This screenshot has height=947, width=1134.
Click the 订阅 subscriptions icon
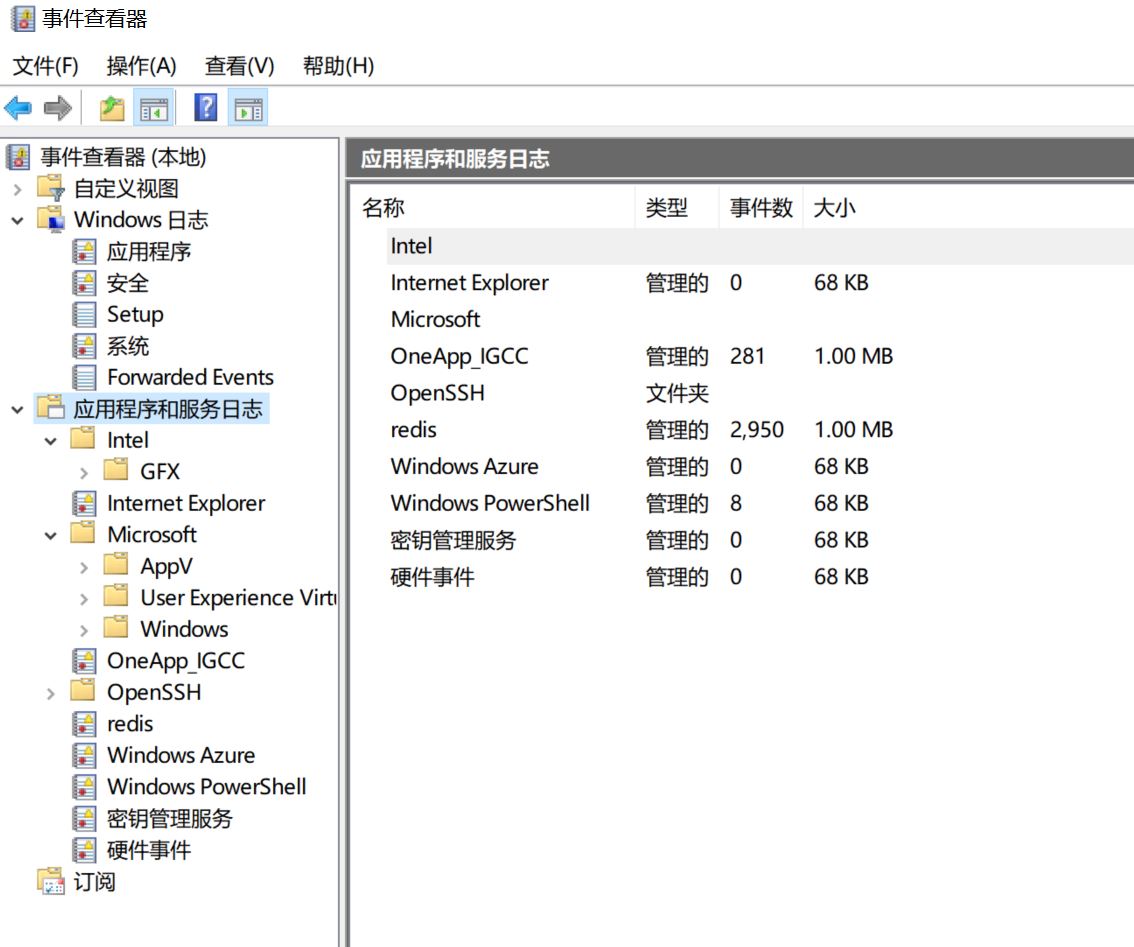pos(51,881)
